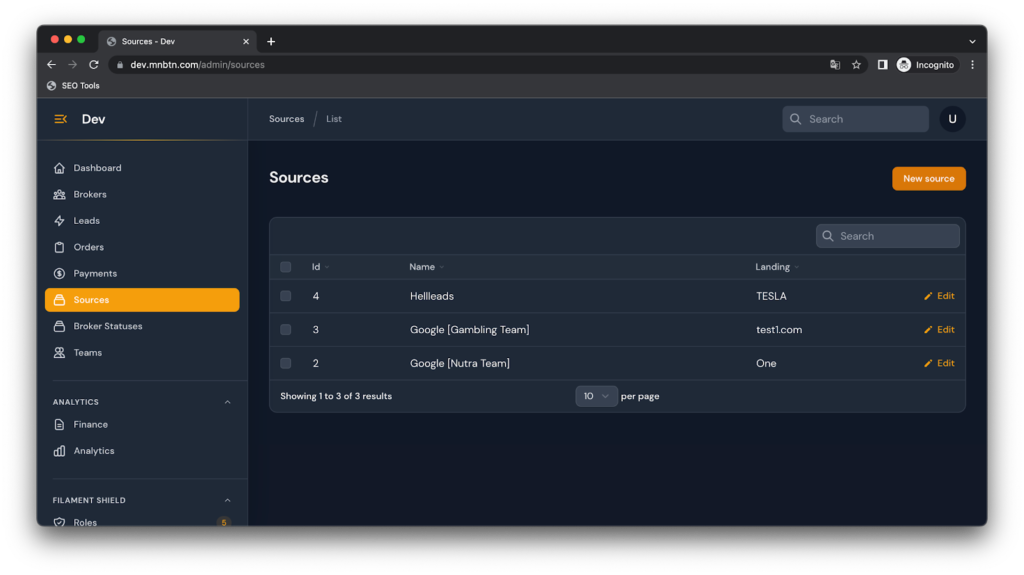Screen dimensions: 1024x575
Task: Select the Google [Gambling Team] row checkbox
Action: click(x=286, y=330)
